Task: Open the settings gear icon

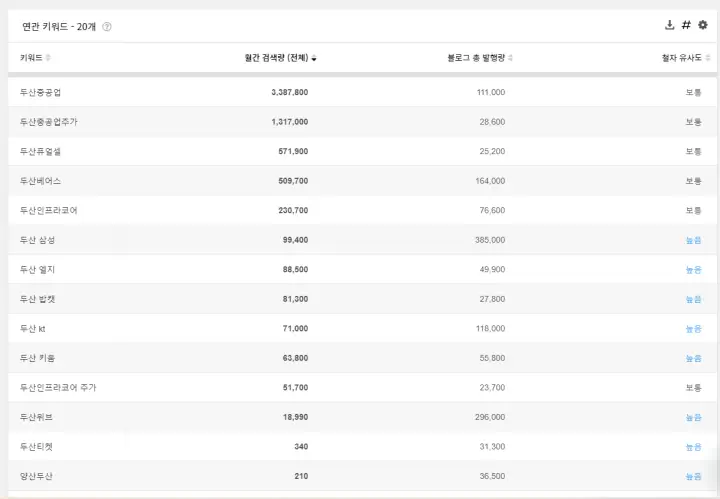Action: [x=703, y=25]
